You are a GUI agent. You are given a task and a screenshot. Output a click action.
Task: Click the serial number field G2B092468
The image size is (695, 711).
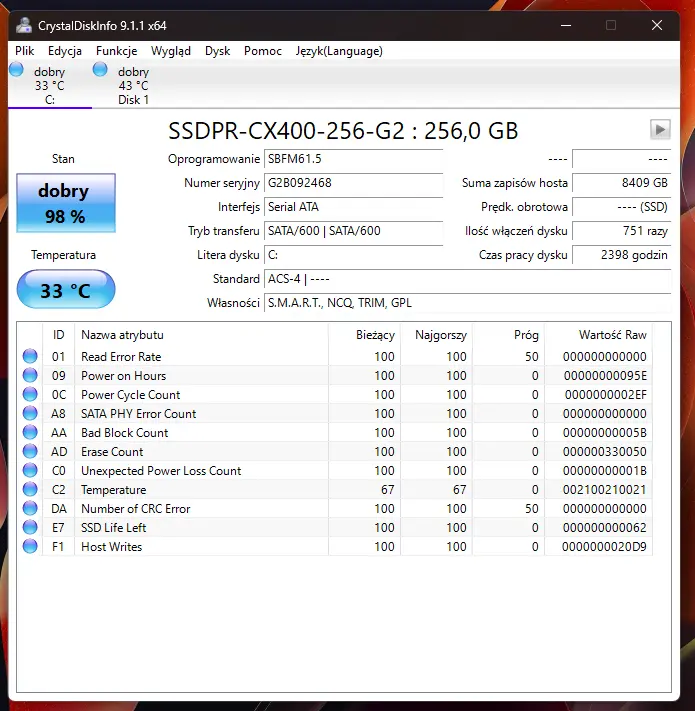coord(353,183)
